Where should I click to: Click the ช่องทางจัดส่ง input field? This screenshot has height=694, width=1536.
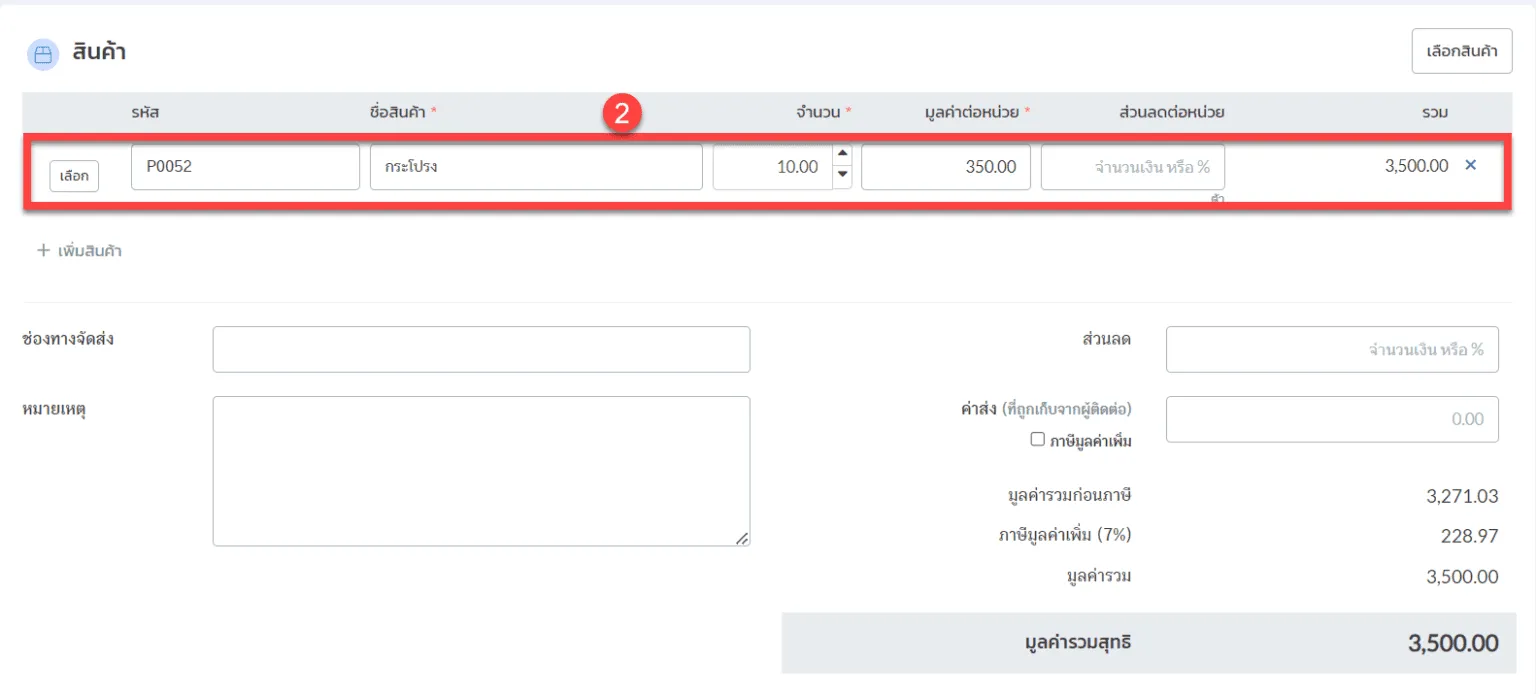(481, 349)
